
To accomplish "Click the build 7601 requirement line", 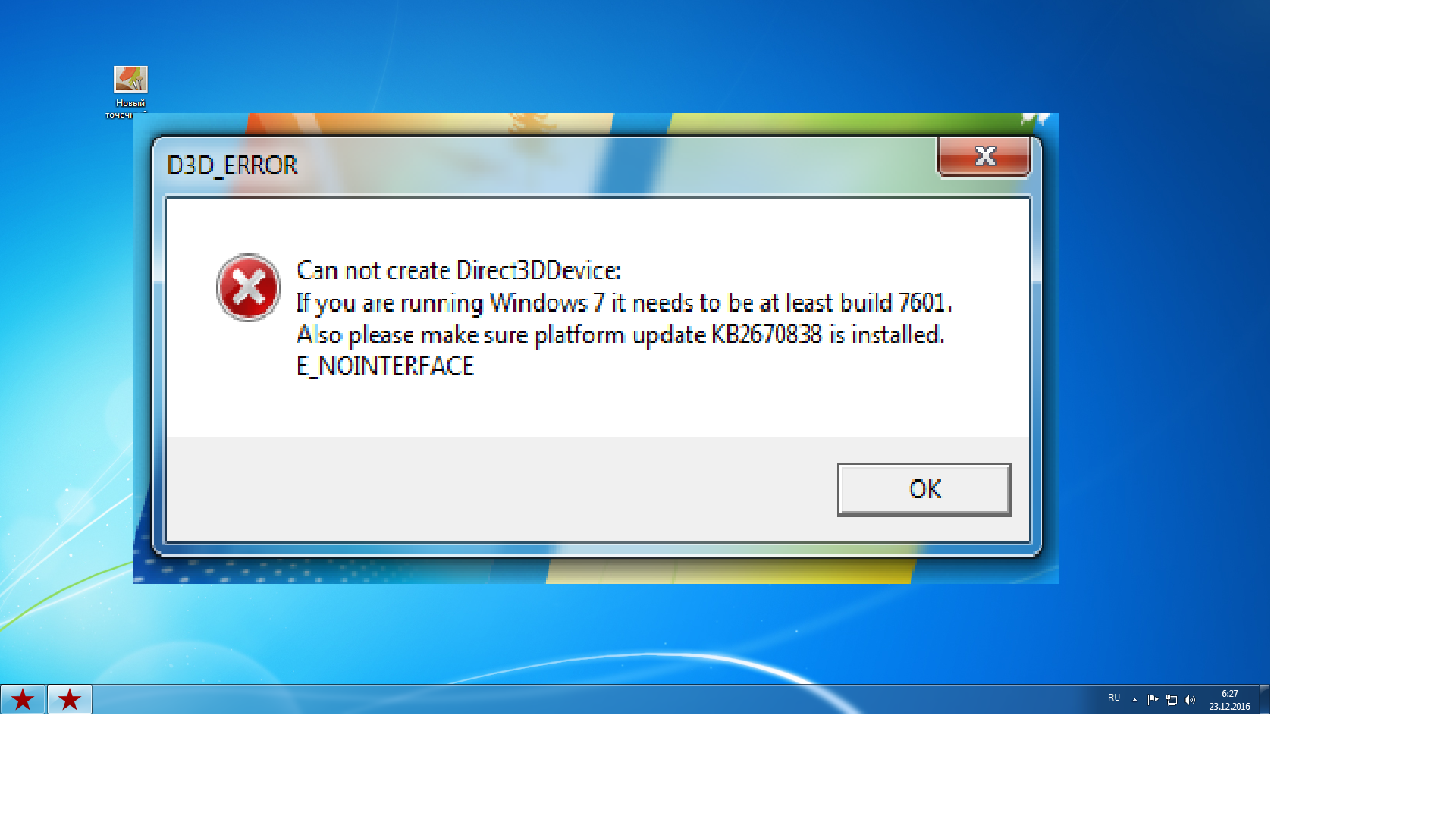I will point(624,303).
